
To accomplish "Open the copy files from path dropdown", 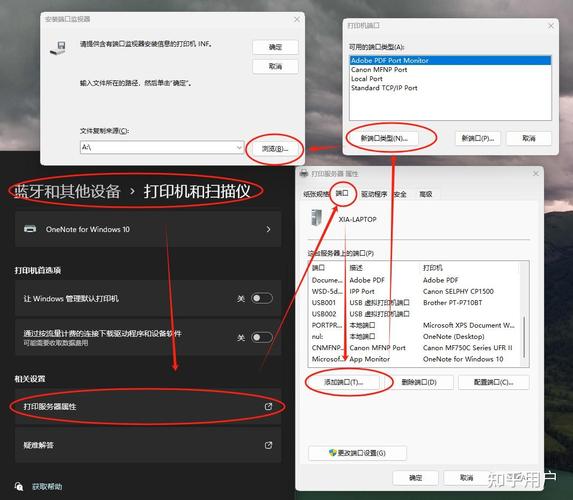I will click(239, 147).
